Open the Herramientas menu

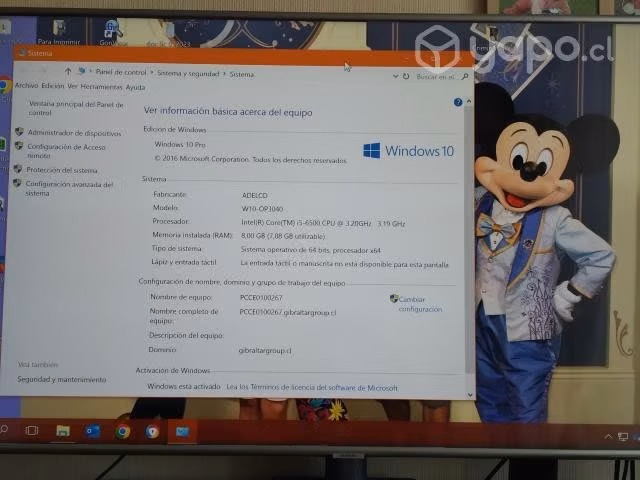pyautogui.click(x=101, y=87)
